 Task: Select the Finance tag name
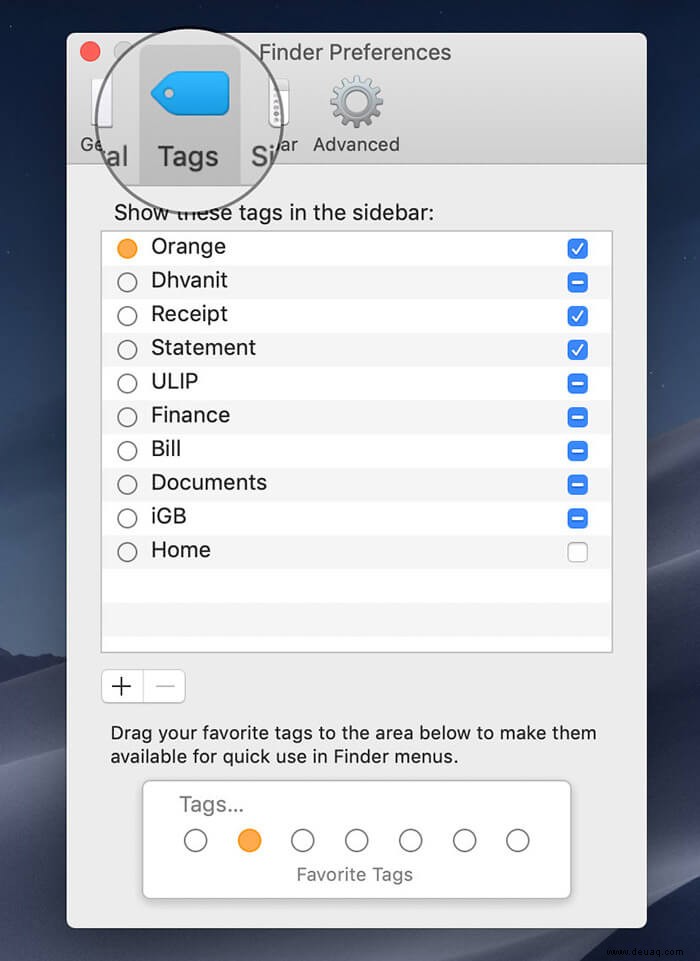[191, 415]
